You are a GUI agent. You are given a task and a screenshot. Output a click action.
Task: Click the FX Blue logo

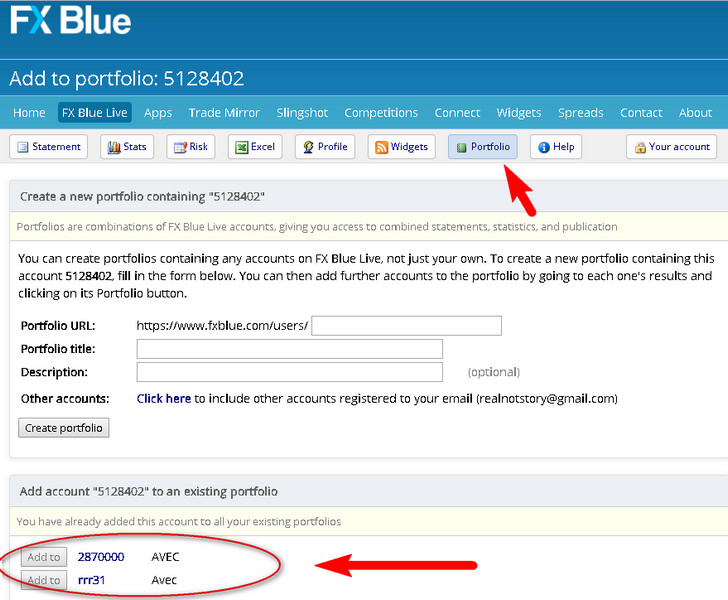click(x=71, y=20)
